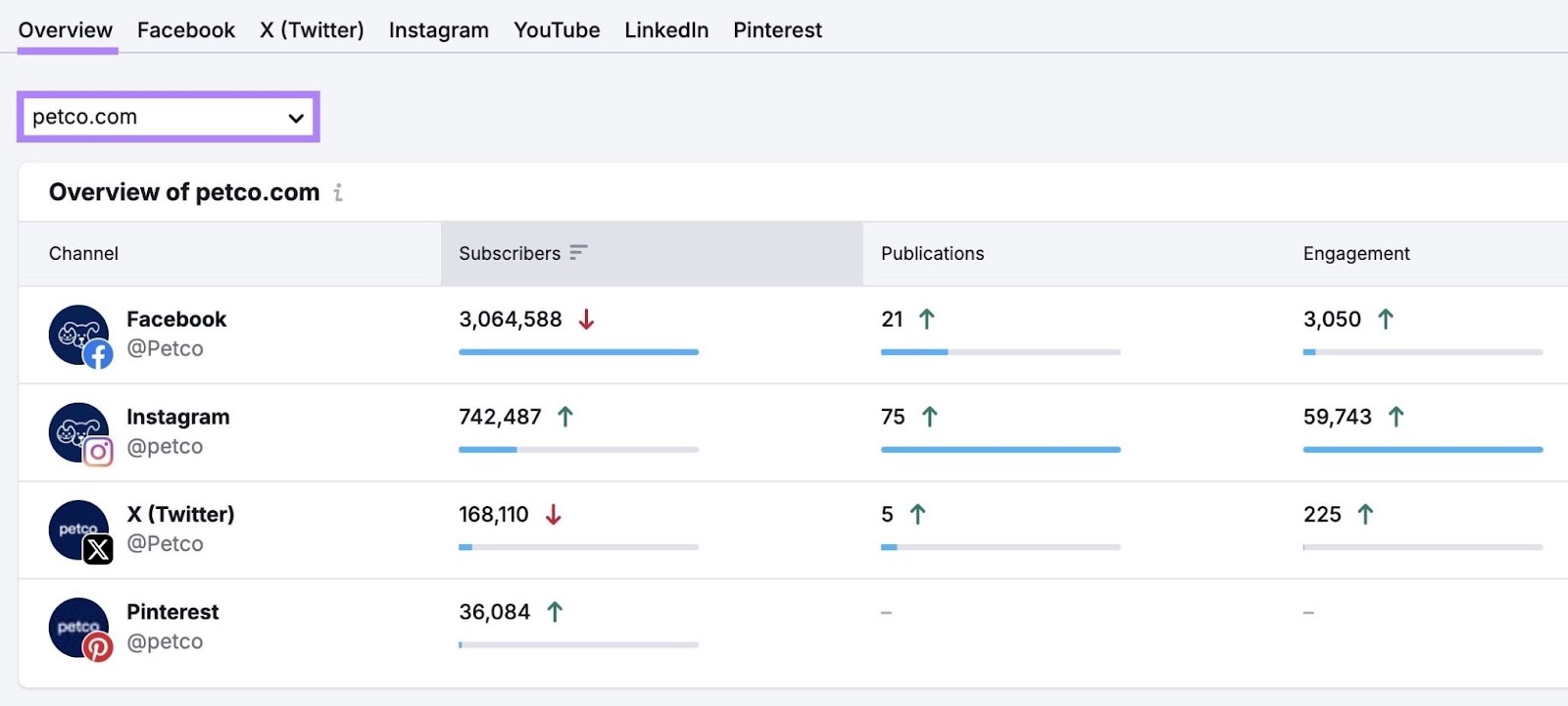This screenshot has height=706, width=1568.
Task: Click the Petco Pinterest profile avatar
Action: [79, 628]
